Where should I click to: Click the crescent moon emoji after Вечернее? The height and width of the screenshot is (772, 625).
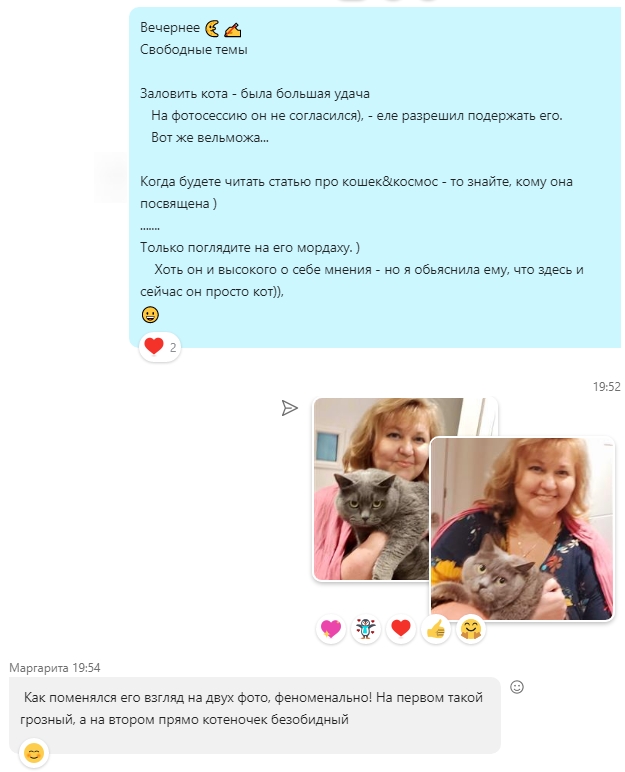pyautogui.click(x=212, y=29)
